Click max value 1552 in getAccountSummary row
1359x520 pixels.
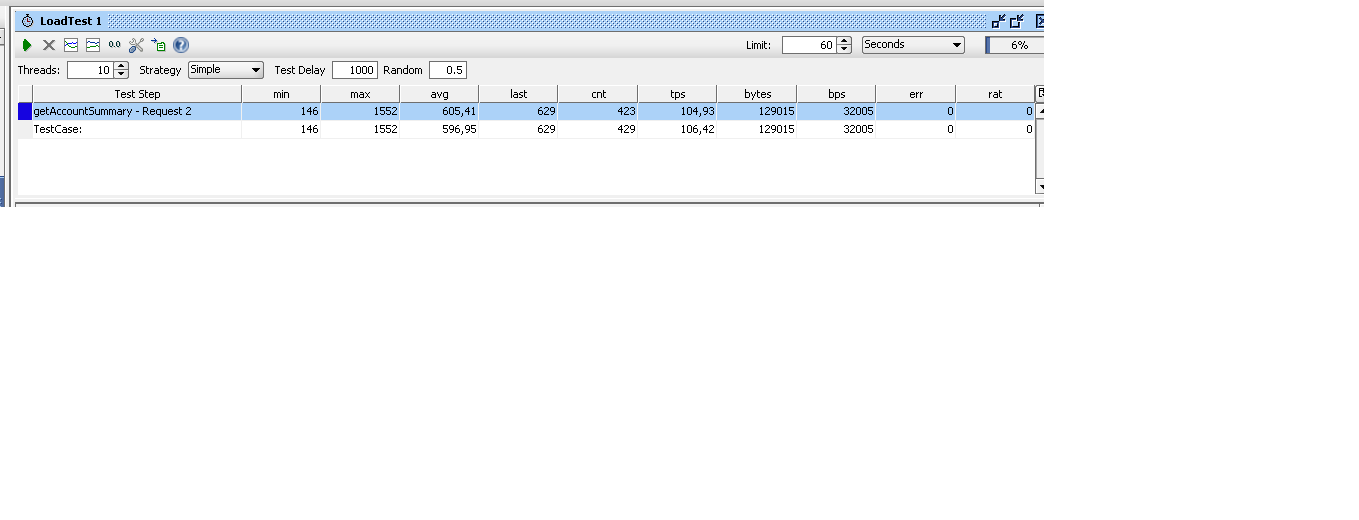coord(385,111)
